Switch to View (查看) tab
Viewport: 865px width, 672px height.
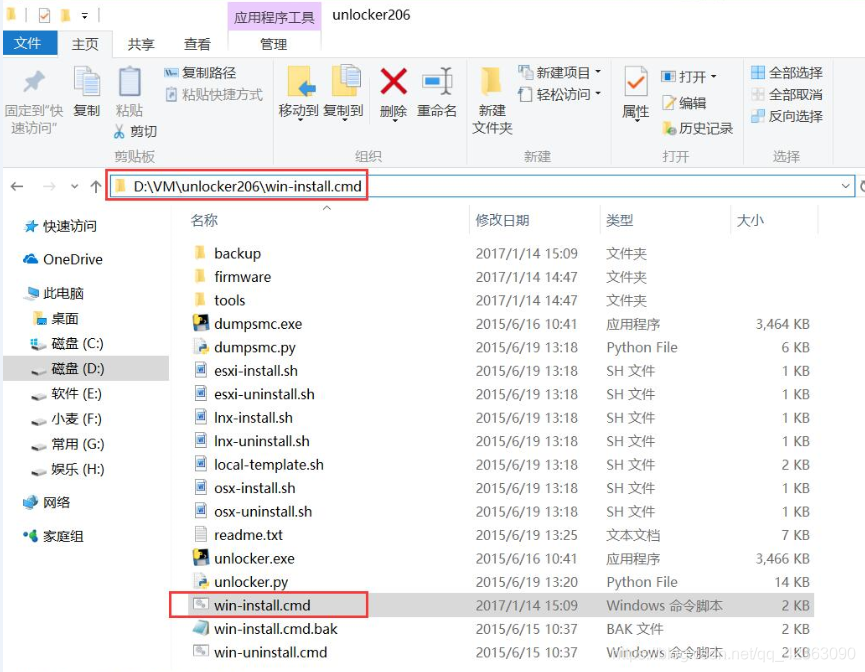click(x=197, y=44)
